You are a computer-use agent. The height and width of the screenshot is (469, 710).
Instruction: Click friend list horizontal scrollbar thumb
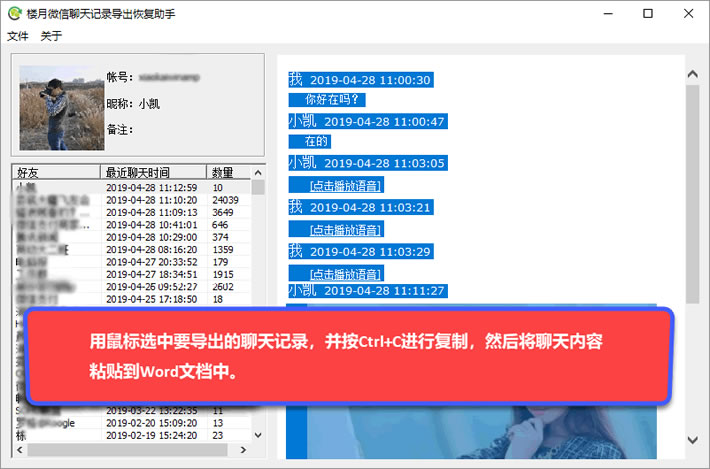click(127, 450)
